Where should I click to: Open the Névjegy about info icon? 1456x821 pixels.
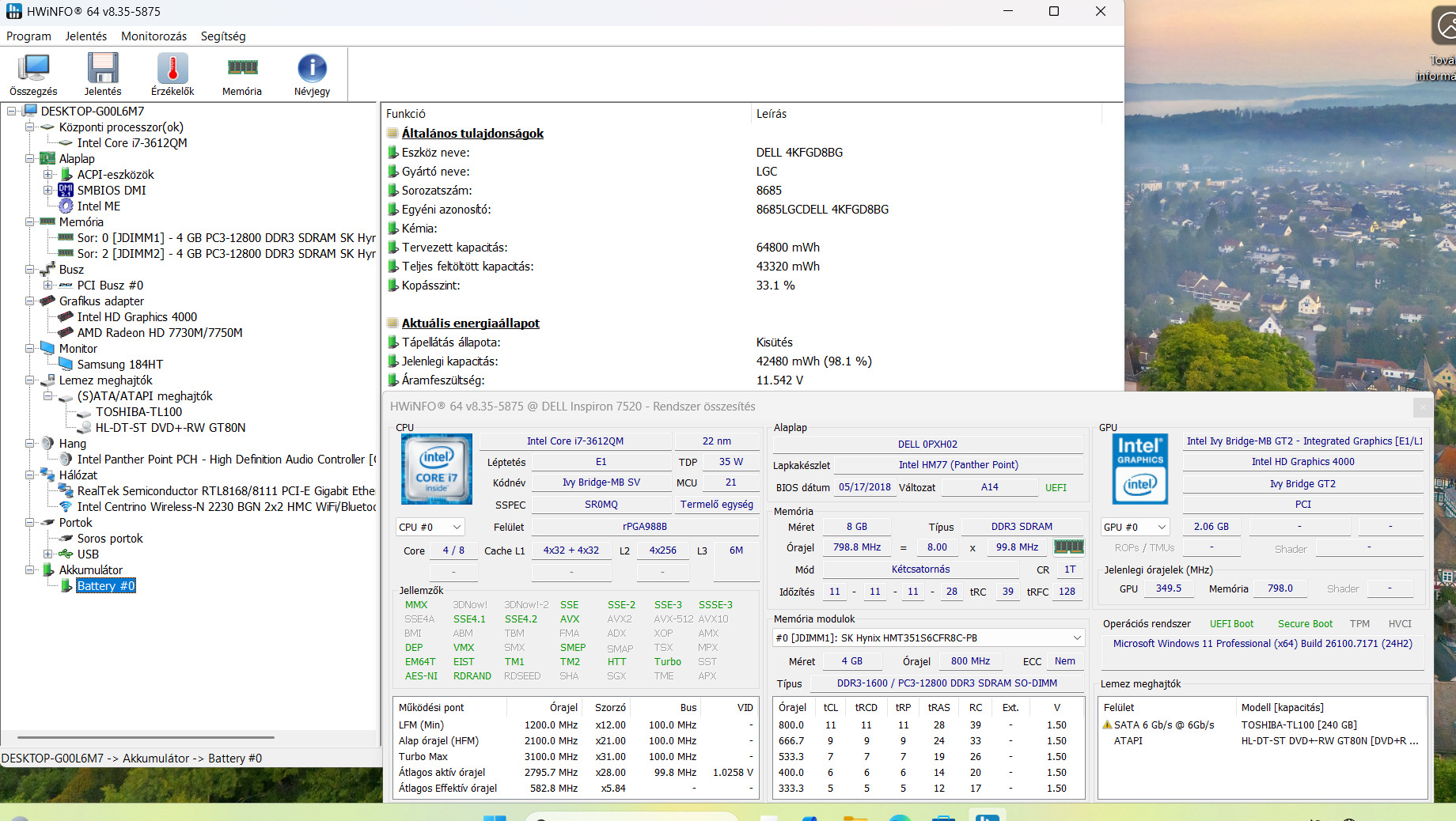tap(312, 68)
